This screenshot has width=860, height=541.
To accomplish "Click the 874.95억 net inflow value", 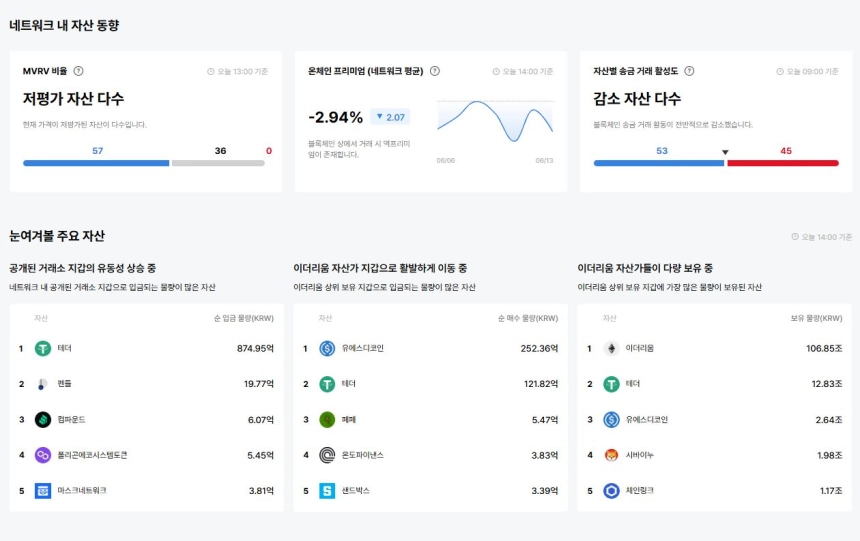I will (255, 348).
